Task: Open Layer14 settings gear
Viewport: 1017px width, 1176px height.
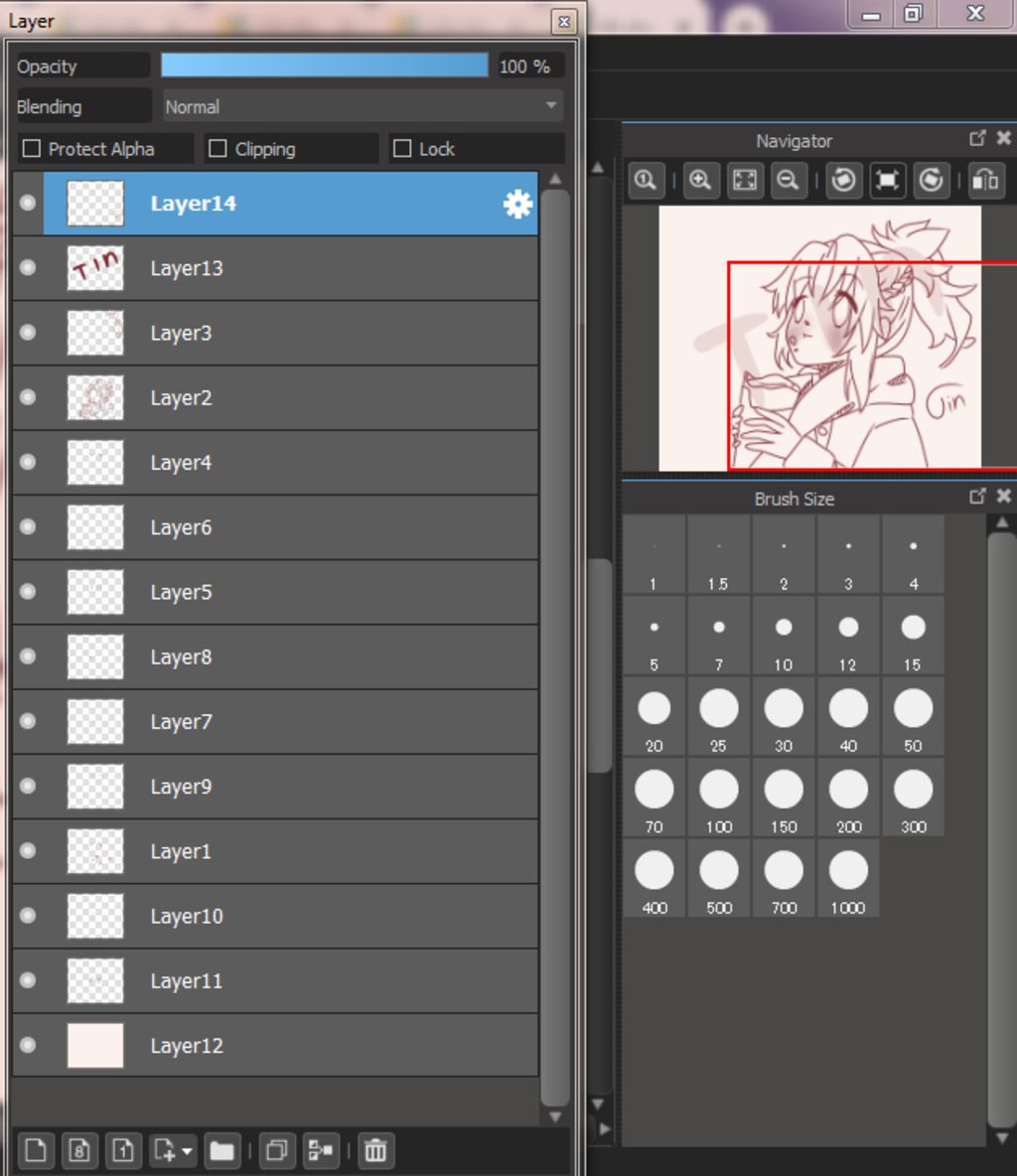Action: tap(517, 204)
